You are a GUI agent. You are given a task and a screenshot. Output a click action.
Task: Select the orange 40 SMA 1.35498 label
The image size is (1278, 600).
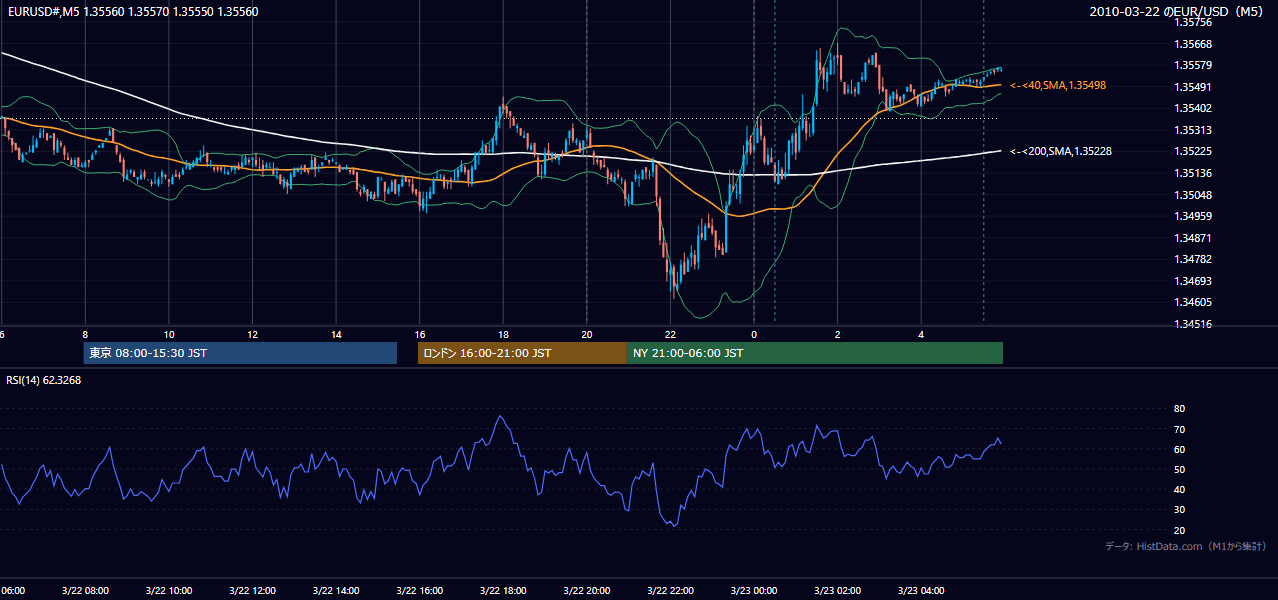pyautogui.click(x=1058, y=86)
